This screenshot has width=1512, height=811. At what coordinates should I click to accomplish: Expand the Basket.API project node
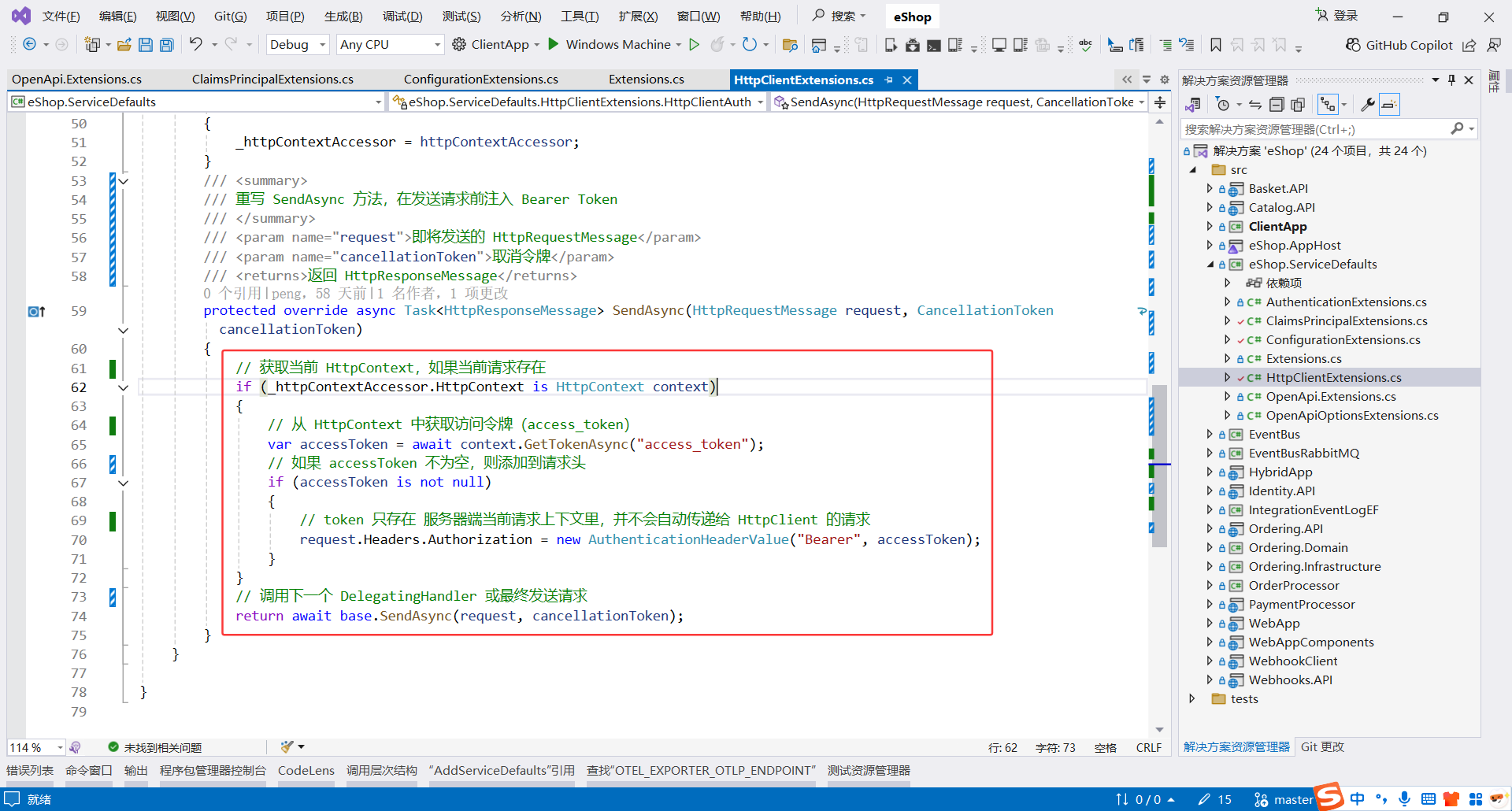[x=1210, y=189]
